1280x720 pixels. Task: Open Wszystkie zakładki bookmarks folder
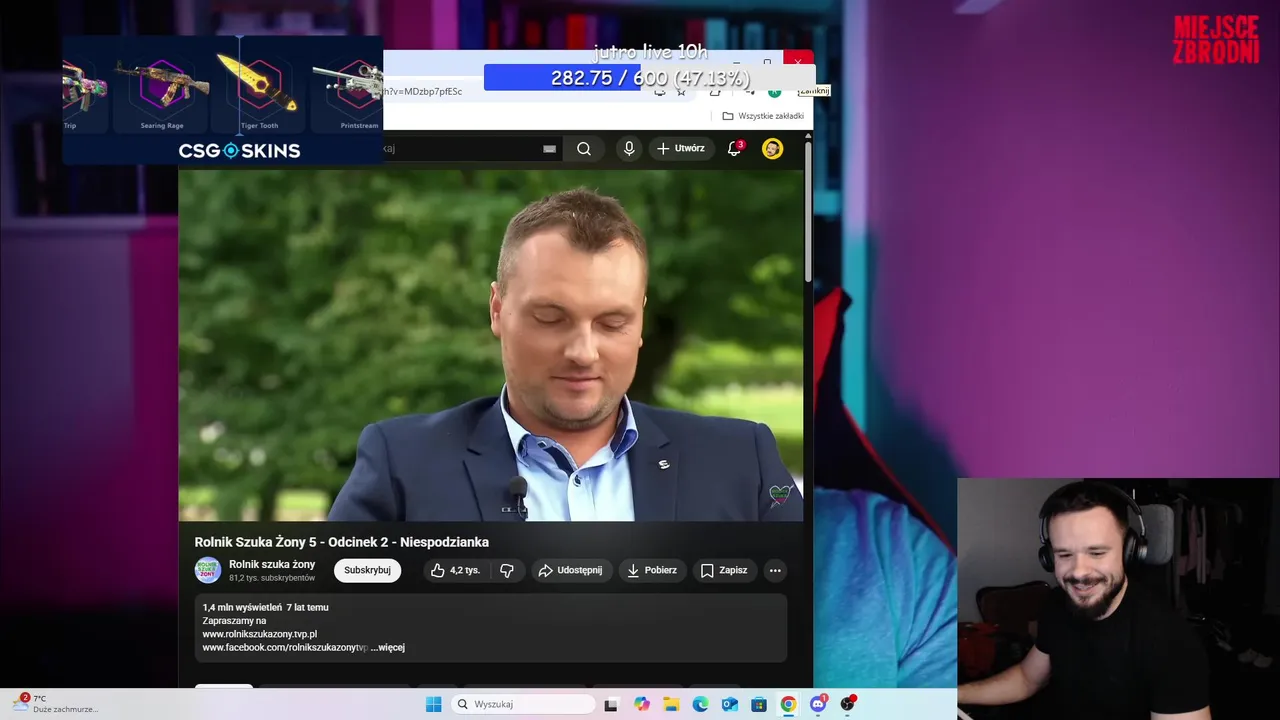coord(763,116)
